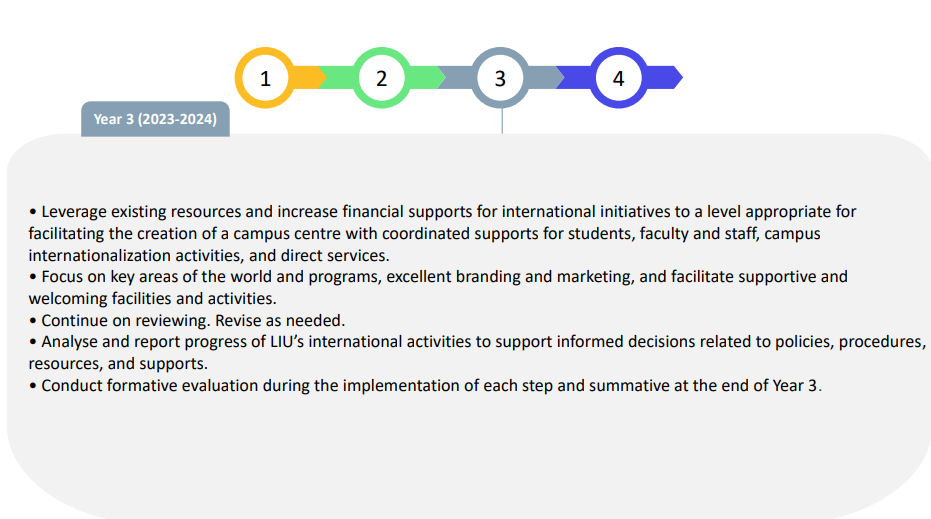This screenshot has height=519, width=931.
Task: Select the gray step 3 circle
Action: pyautogui.click(x=500, y=78)
